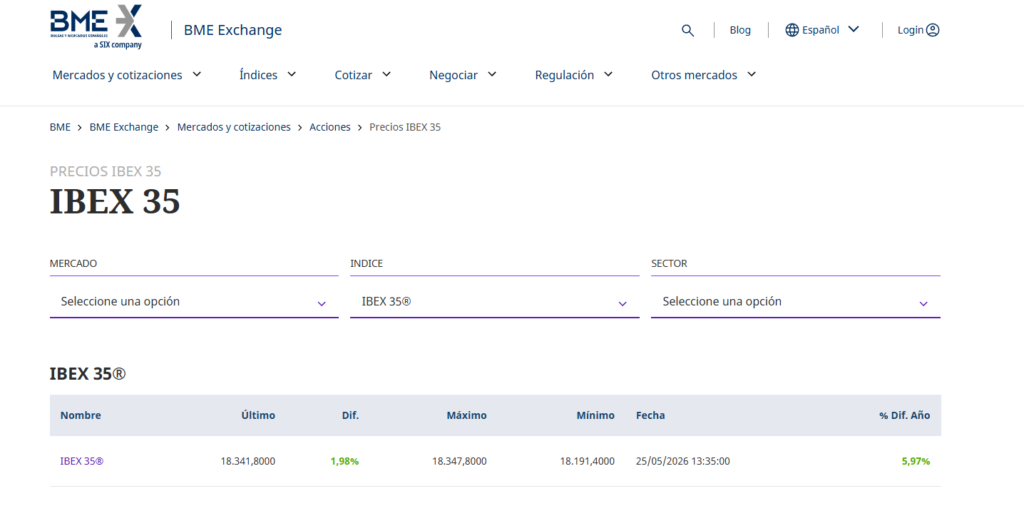The width and height of the screenshot is (1024, 521).
Task: Click the 1,98% difference value
Action: pyautogui.click(x=345, y=461)
